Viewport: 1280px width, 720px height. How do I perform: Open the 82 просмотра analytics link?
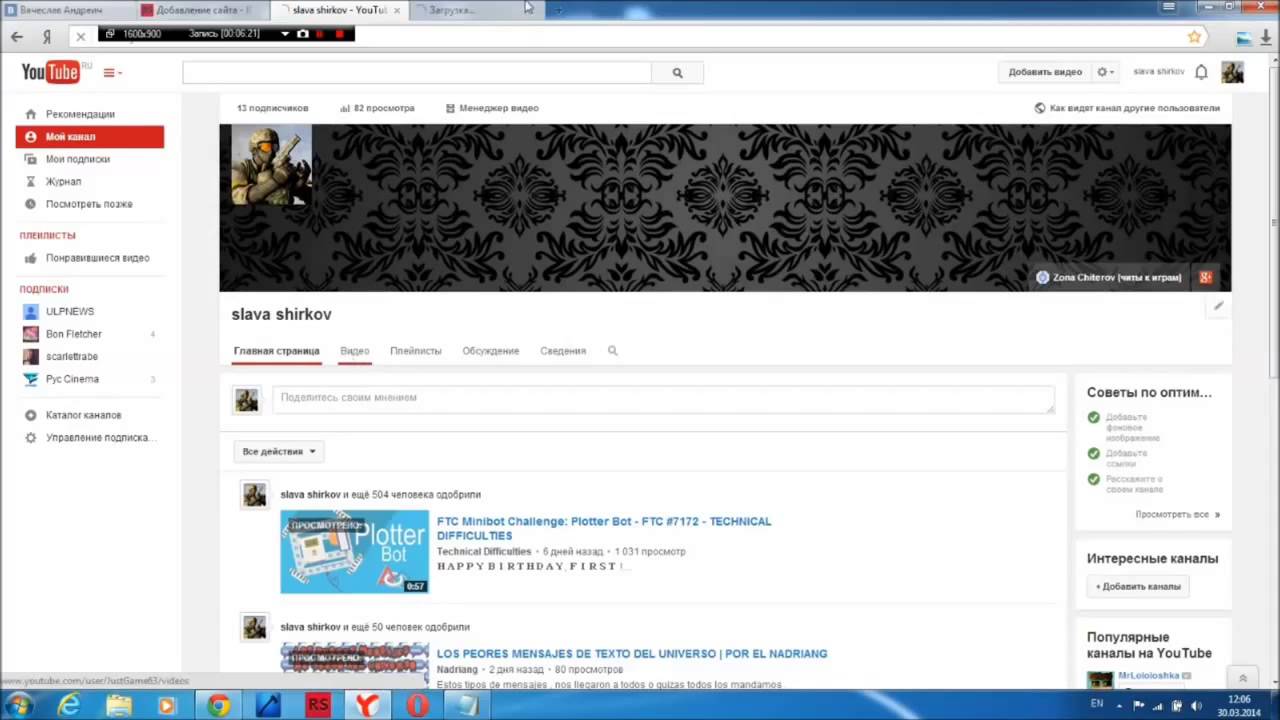tap(377, 108)
